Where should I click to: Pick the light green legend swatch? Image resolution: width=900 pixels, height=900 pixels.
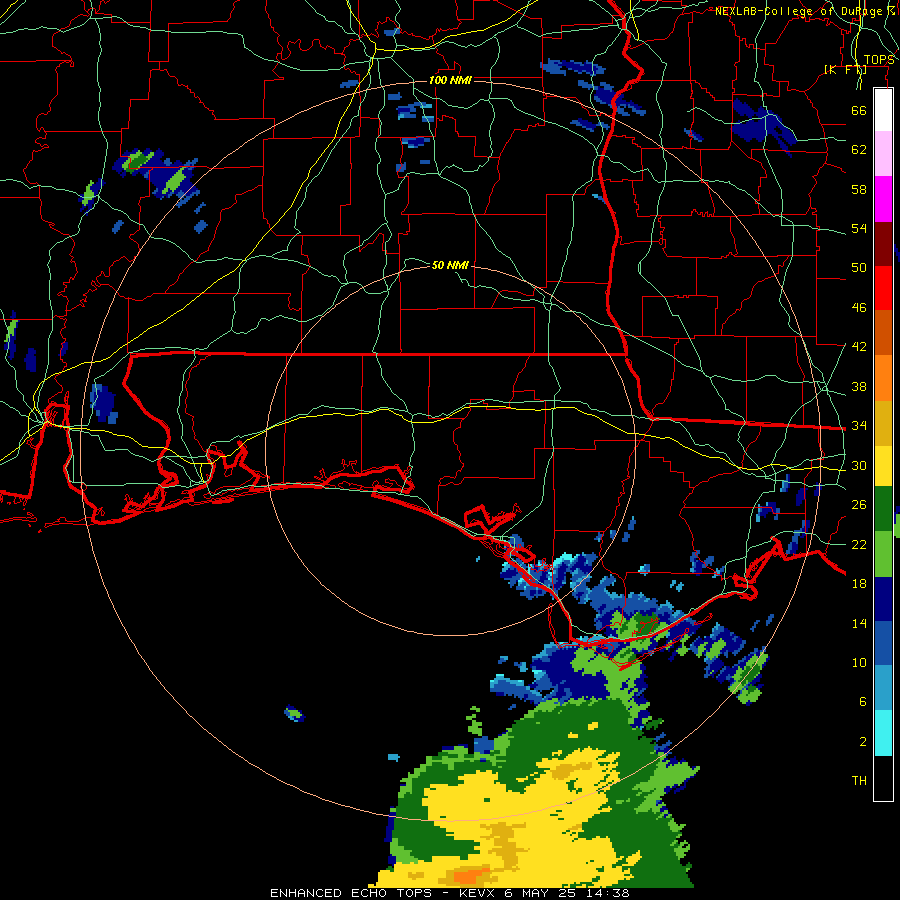(x=883, y=554)
